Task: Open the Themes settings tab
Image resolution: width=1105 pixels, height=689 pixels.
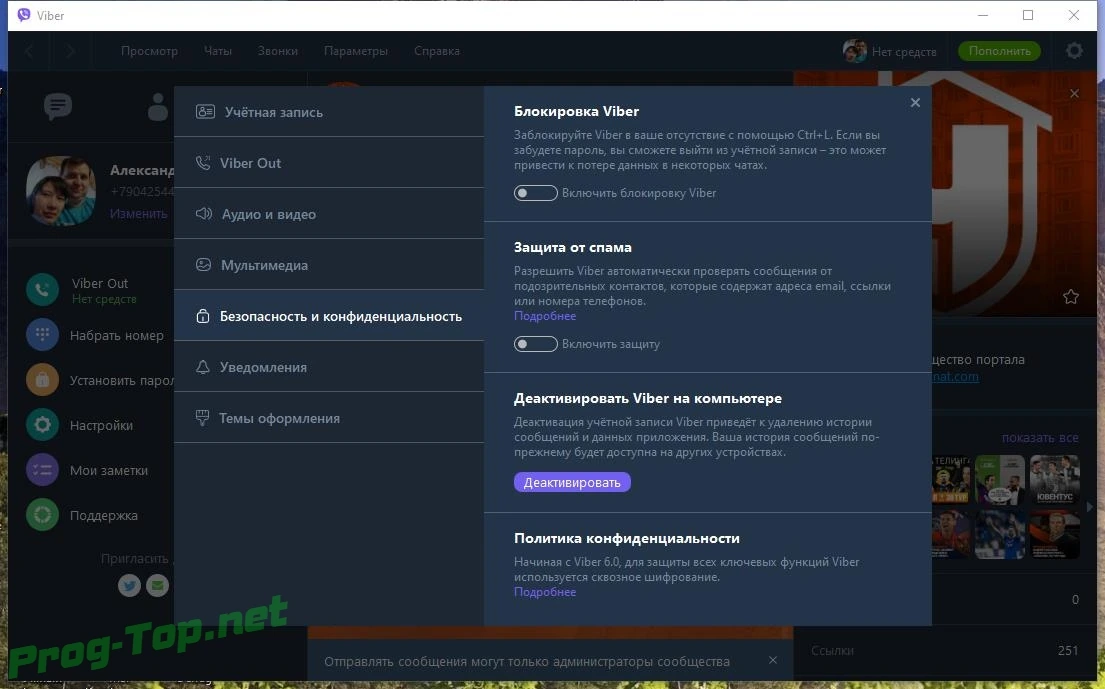Action: point(328,418)
